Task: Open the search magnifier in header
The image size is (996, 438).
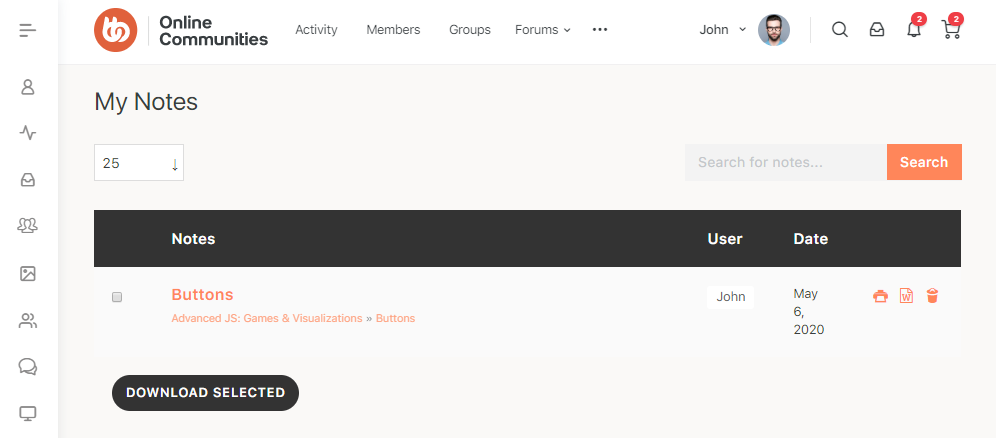Action: click(x=840, y=30)
